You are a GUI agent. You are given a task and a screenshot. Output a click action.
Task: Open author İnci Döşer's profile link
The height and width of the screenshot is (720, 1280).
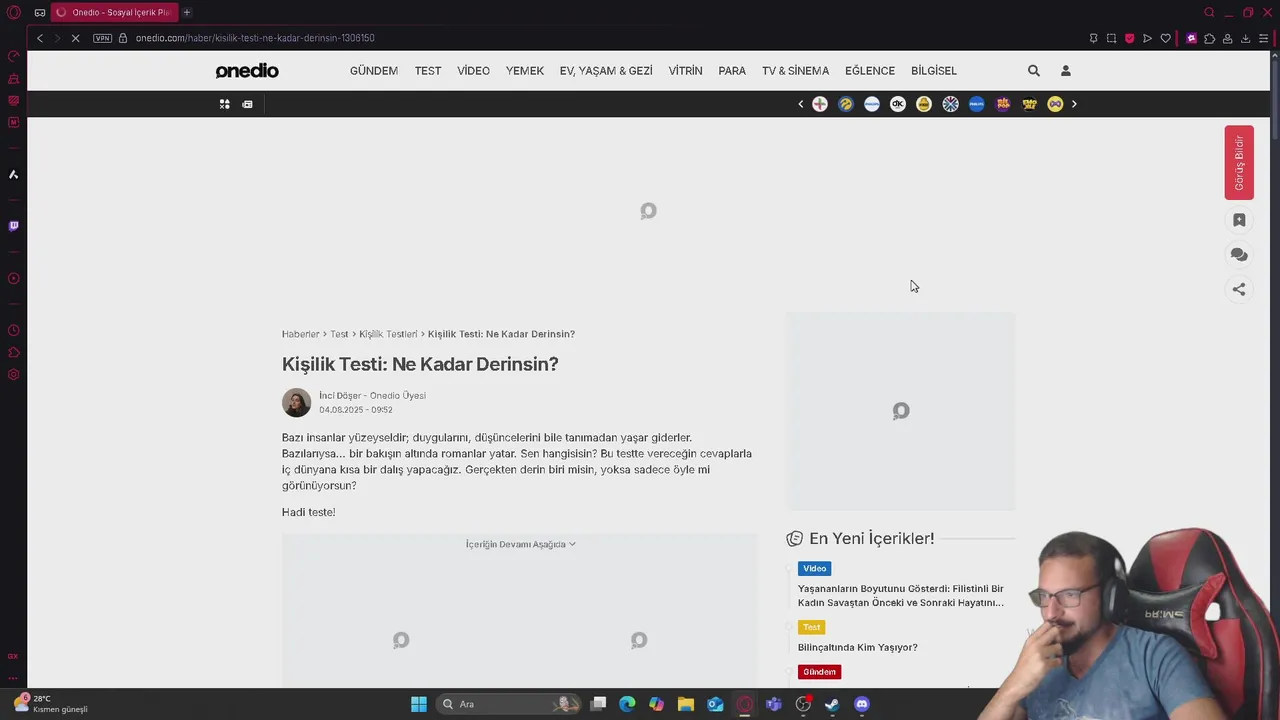click(372, 396)
